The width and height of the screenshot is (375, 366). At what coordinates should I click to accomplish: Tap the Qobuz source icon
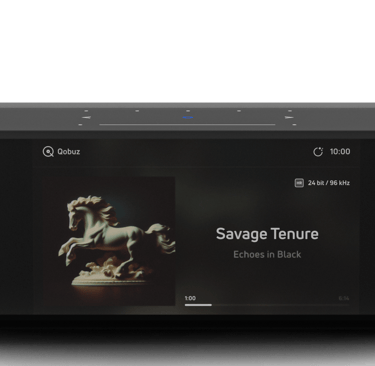click(48, 152)
